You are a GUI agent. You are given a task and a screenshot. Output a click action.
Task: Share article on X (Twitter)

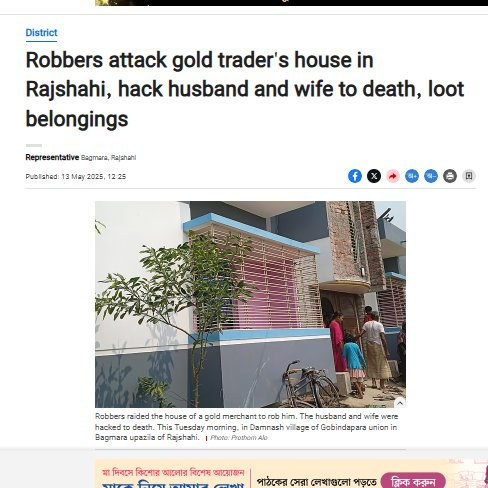[374, 176]
